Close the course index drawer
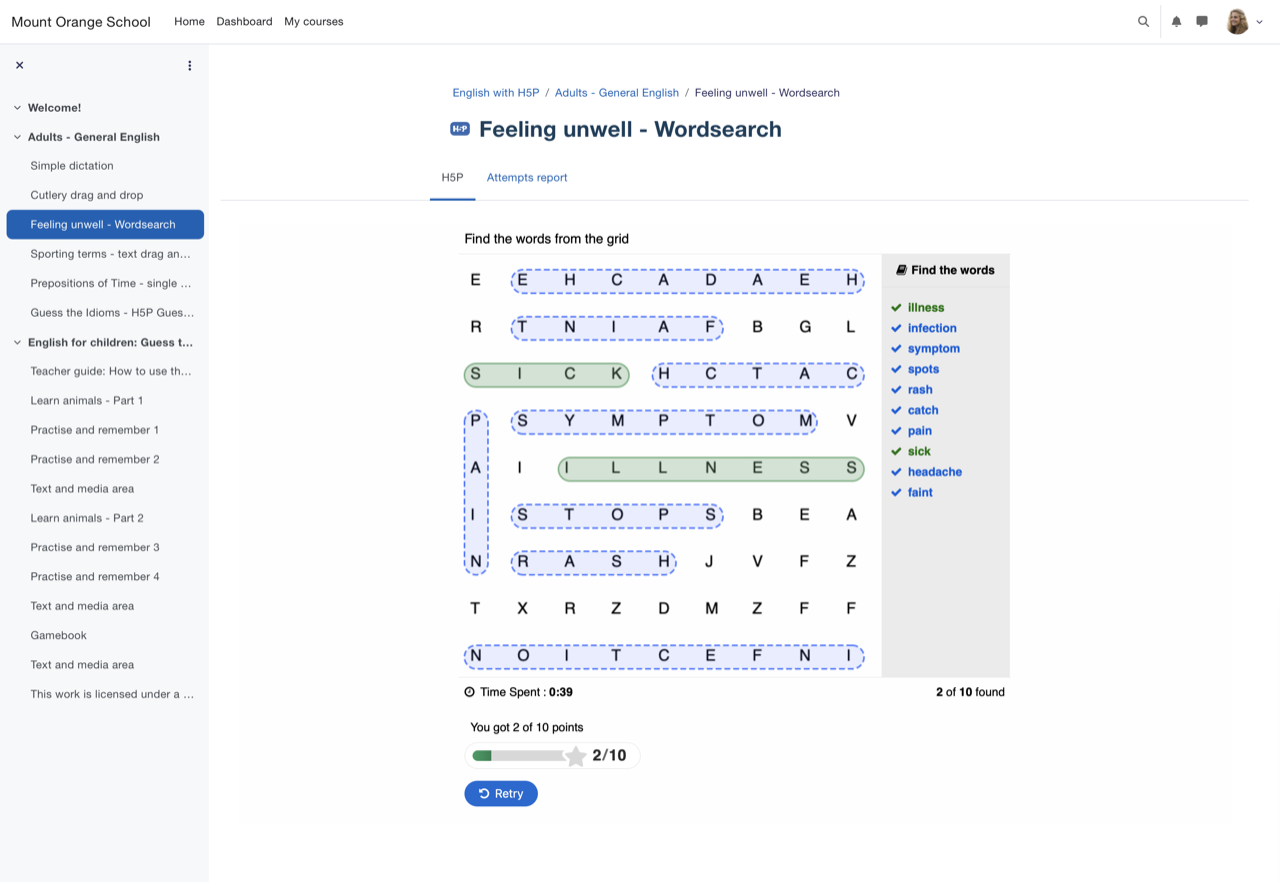The width and height of the screenshot is (1280, 882). pyautogui.click(x=19, y=65)
